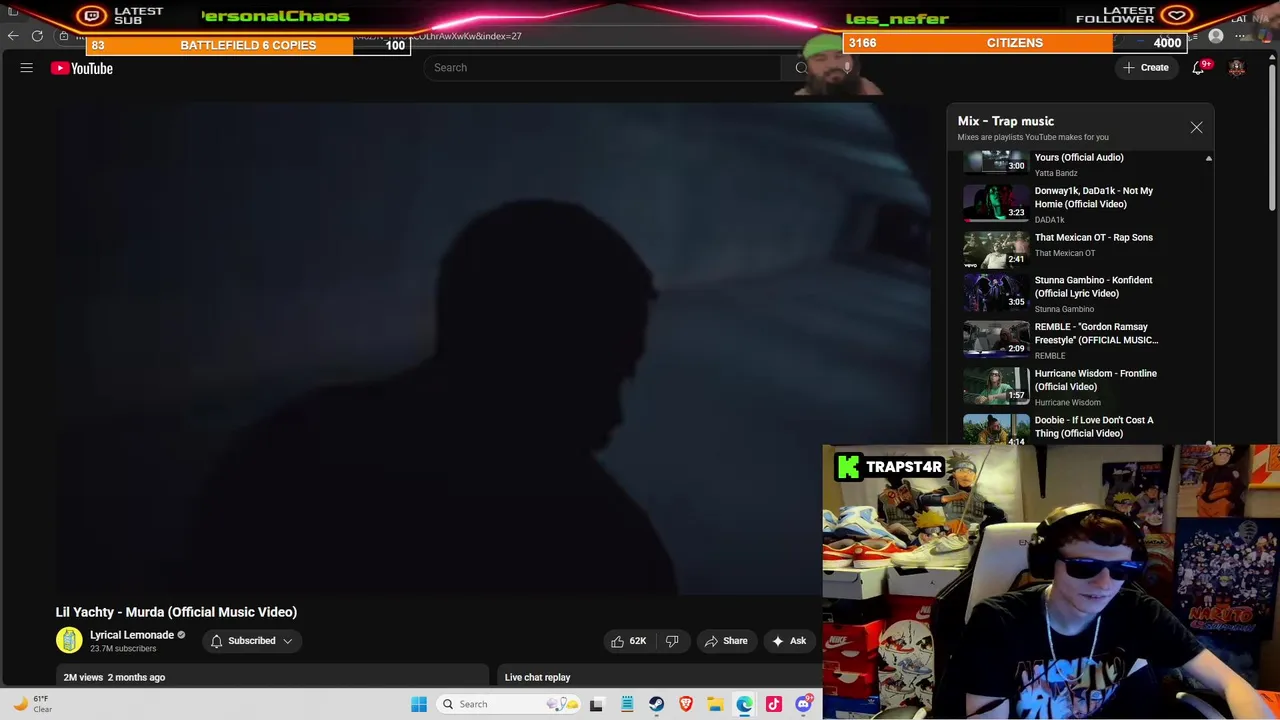The width and height of the screenshot is (1280, 720).
Task: Open the Lyrical Lemonade channel avatar
Action: click(69, 640)
